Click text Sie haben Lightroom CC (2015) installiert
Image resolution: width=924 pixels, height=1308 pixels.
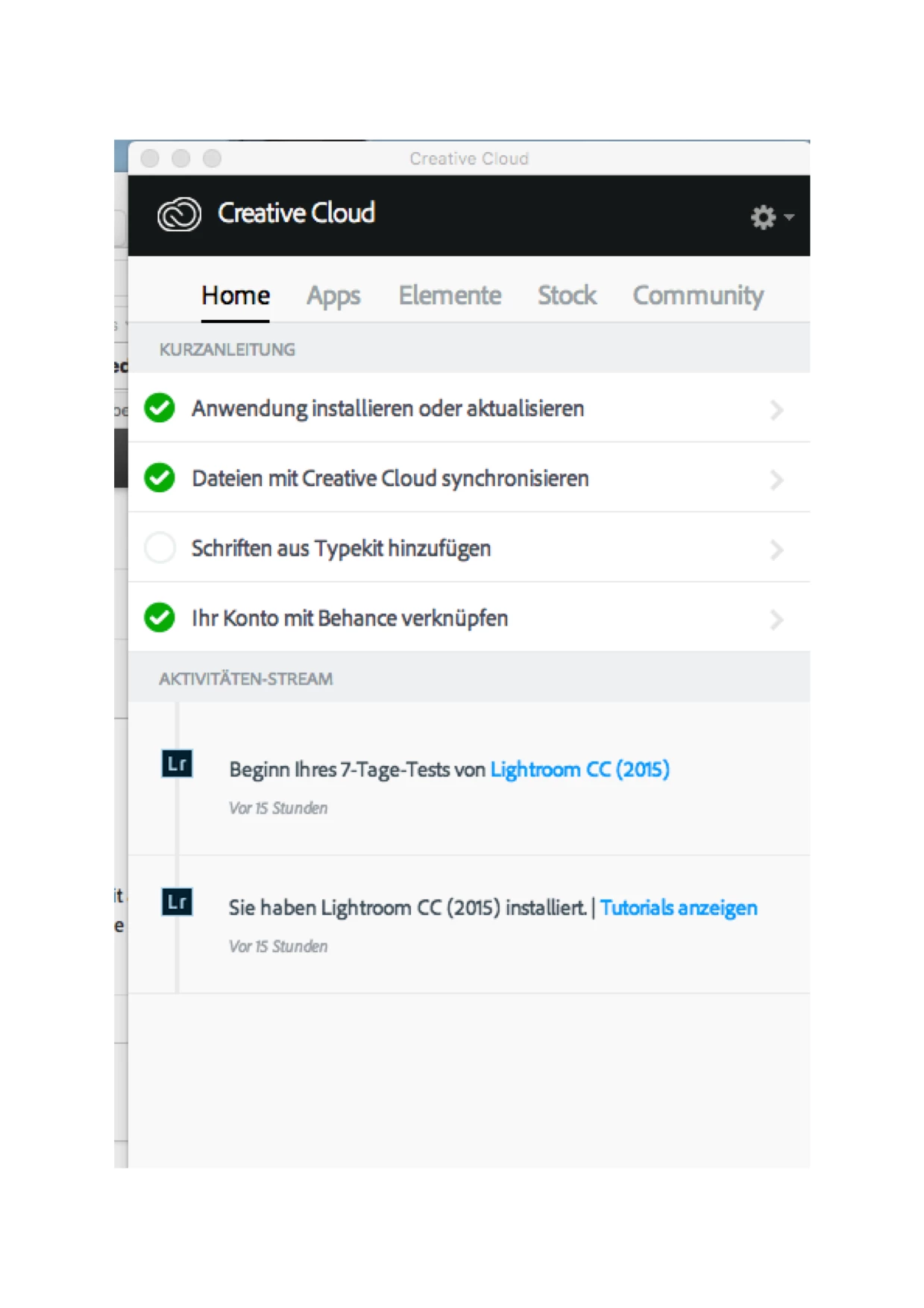click(407, 908)
